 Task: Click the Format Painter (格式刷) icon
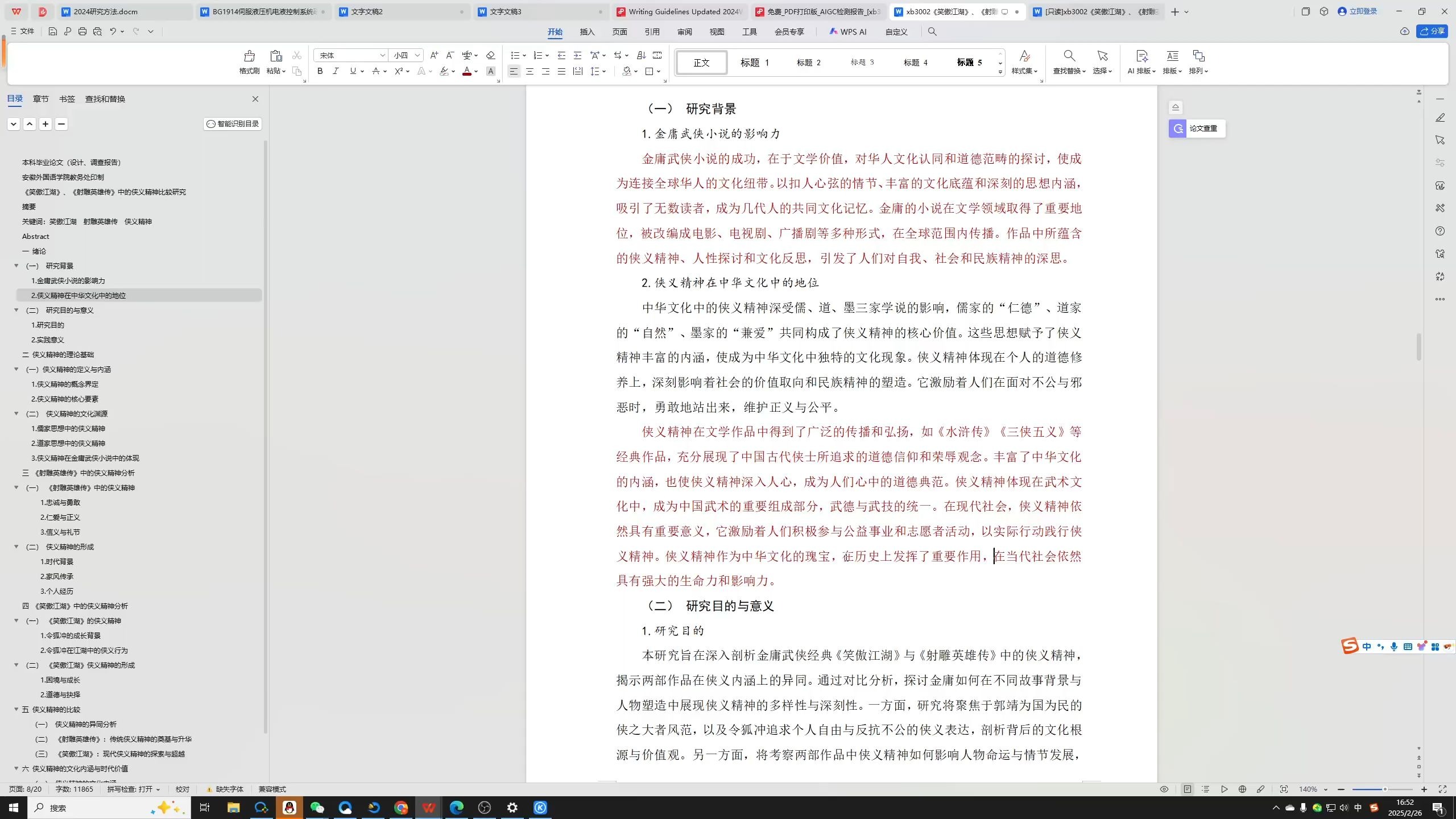249,56
